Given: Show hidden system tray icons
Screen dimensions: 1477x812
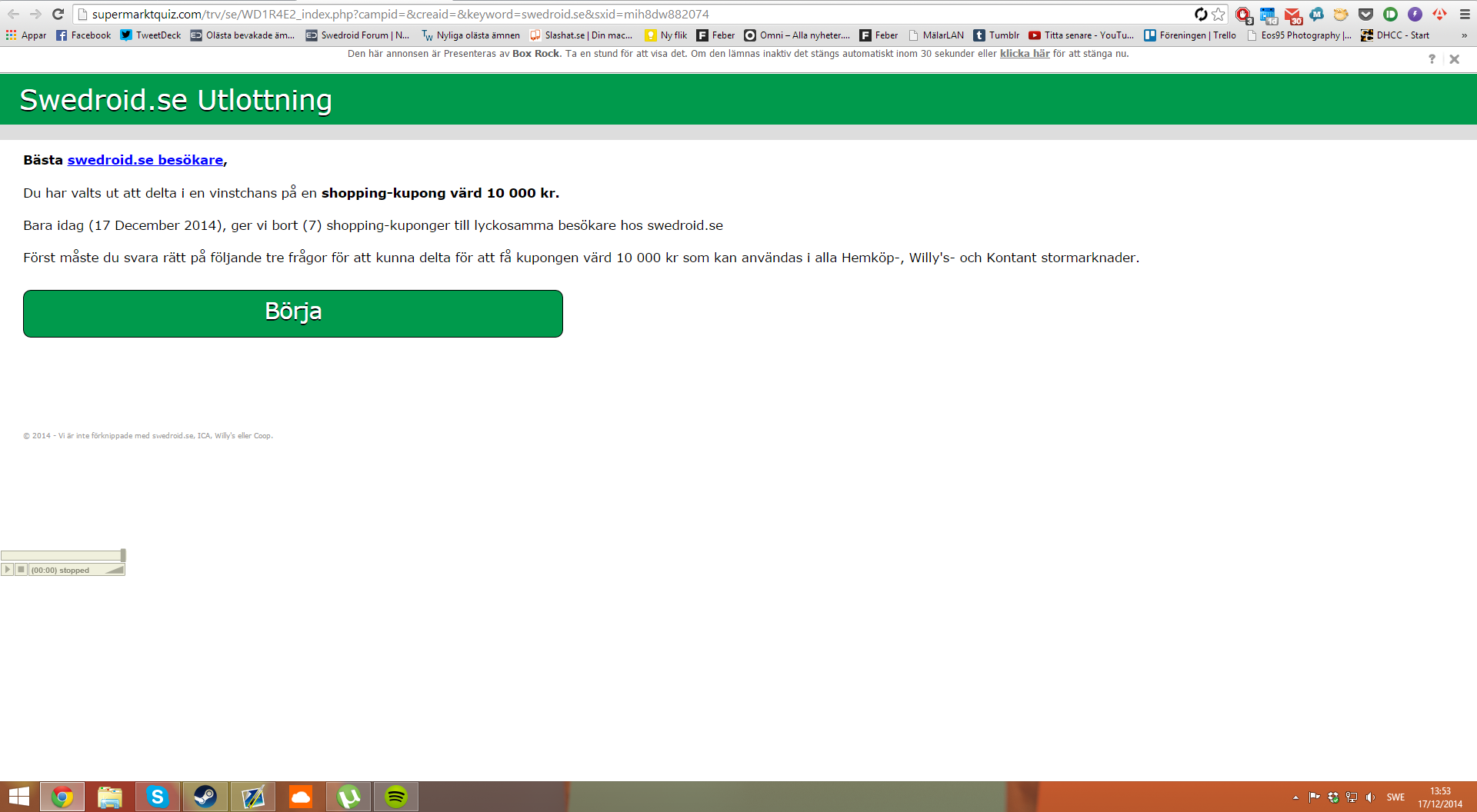Looking at the screenshot, I should (x=1295, y=797).
